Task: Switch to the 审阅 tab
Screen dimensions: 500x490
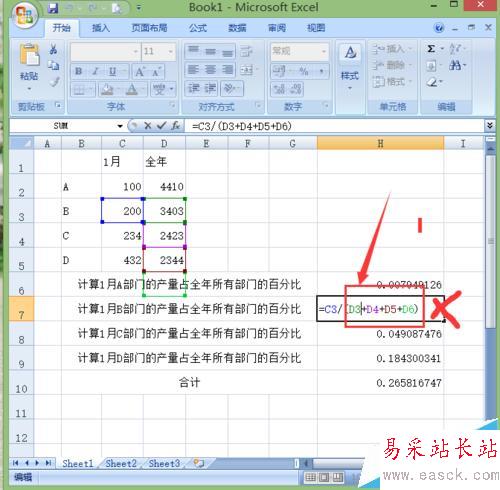Action: click(x=277, y=28)
